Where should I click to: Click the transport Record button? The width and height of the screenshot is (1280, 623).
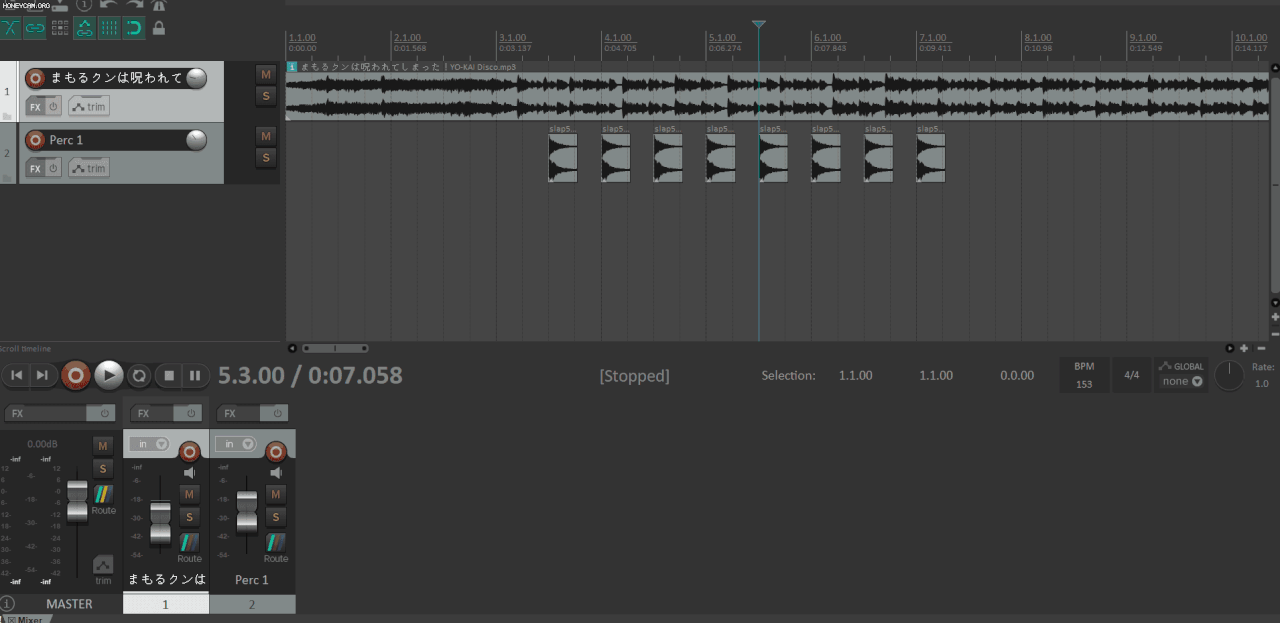click(x=75, y=375)
